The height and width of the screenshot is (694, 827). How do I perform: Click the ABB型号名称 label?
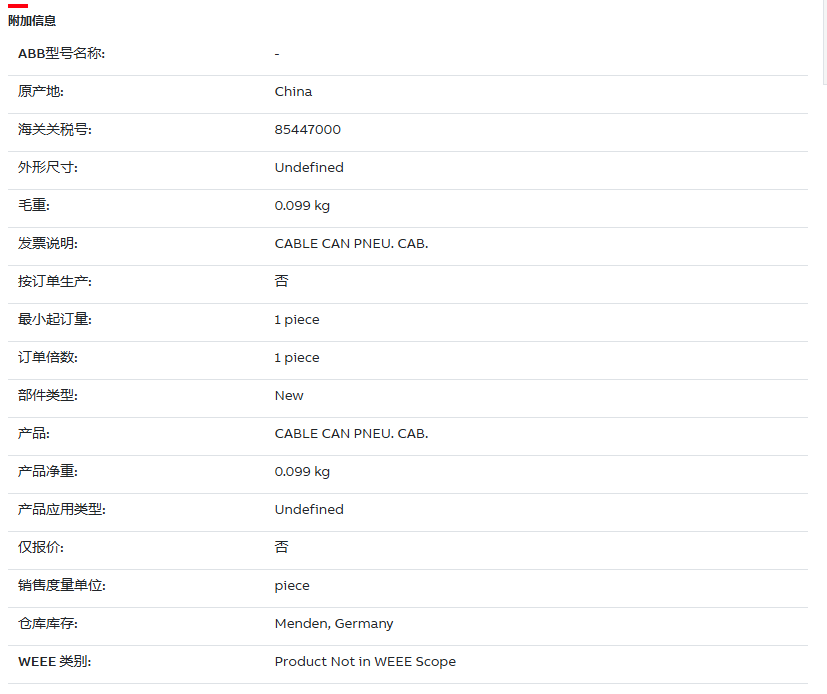click(x=62, y=54)
